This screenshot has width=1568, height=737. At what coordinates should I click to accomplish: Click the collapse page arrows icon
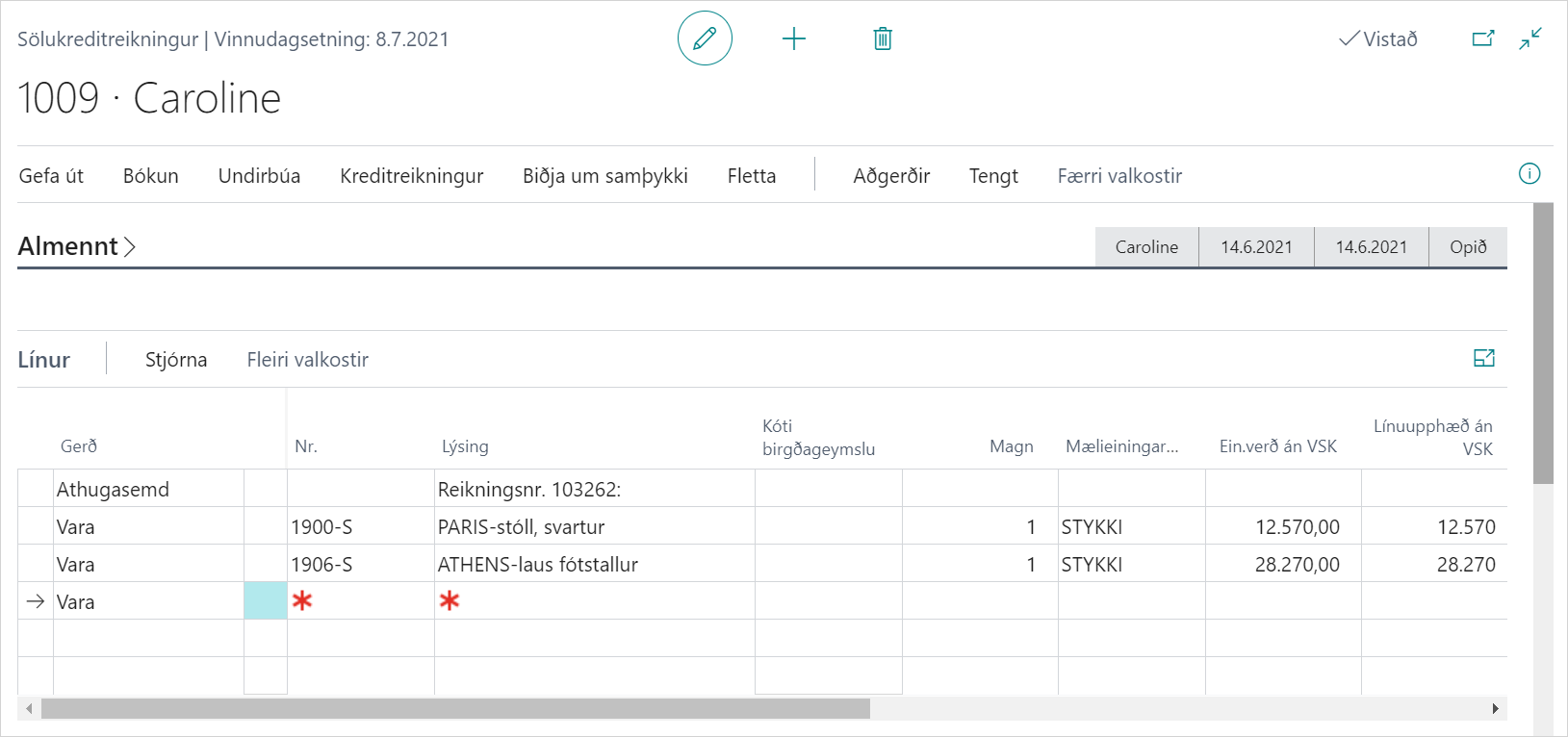[x=1529, y=38]
